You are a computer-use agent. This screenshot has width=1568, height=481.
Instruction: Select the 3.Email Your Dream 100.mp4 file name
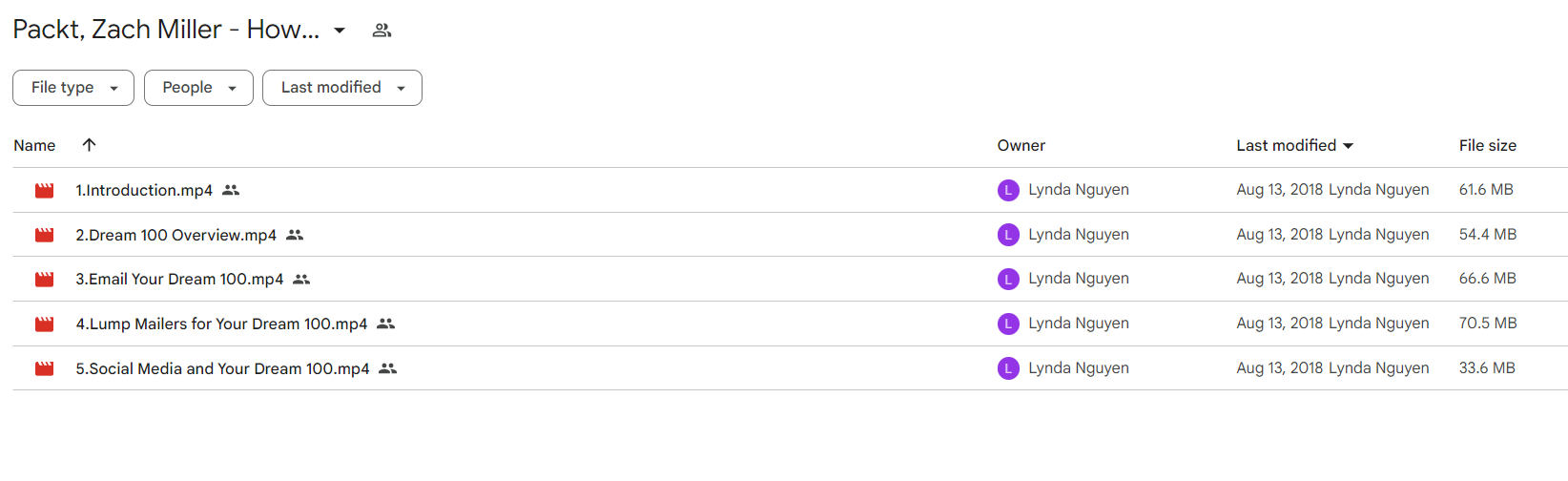coord(179,279)
